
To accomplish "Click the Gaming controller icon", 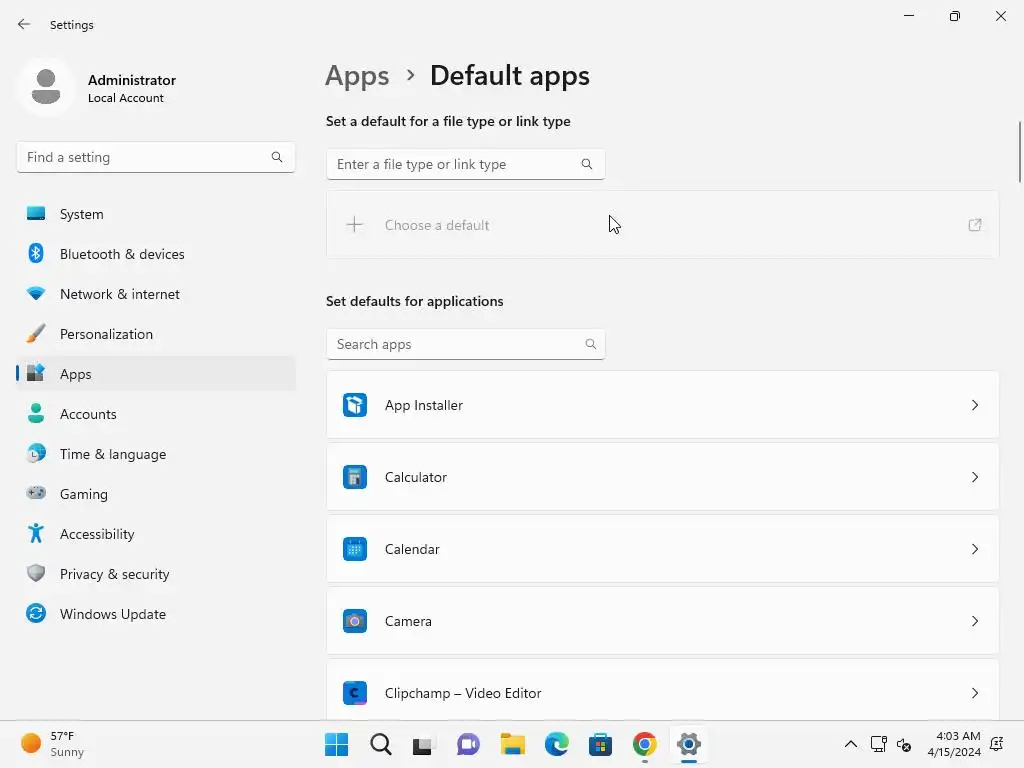I will [36, 494].
